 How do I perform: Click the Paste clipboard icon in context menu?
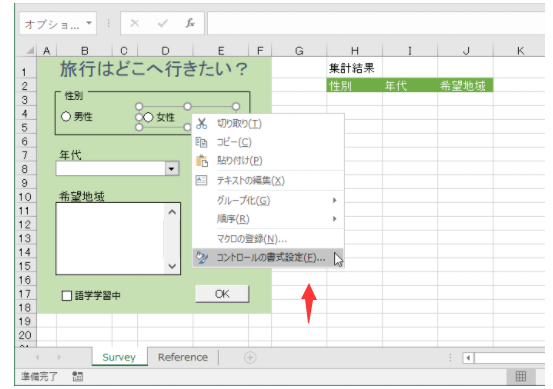201,161
